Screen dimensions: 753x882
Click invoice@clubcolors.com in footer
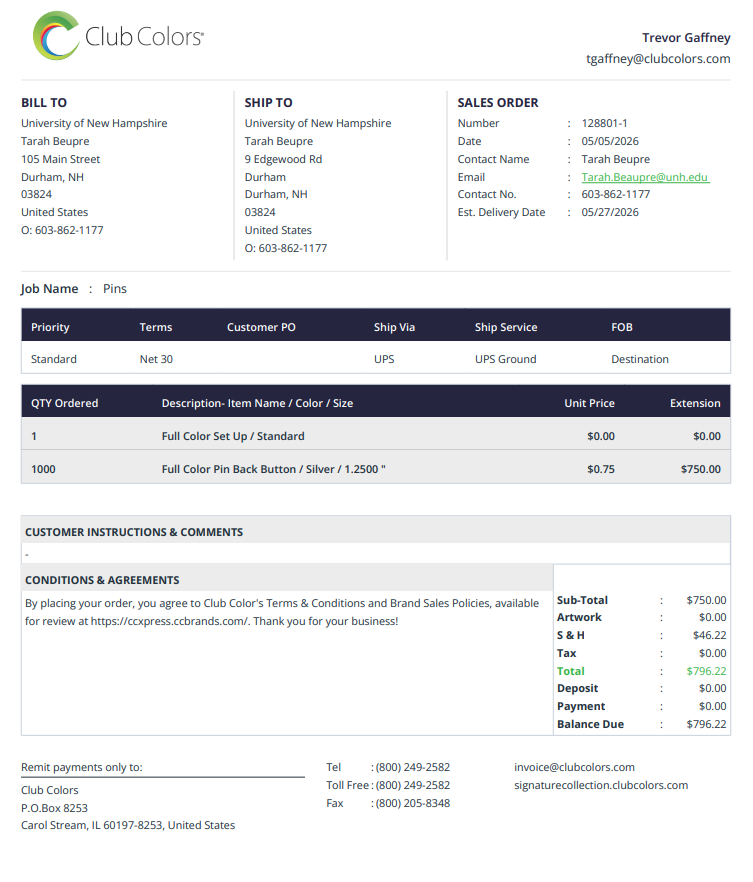pyautogui.click(x=574, y=767)
